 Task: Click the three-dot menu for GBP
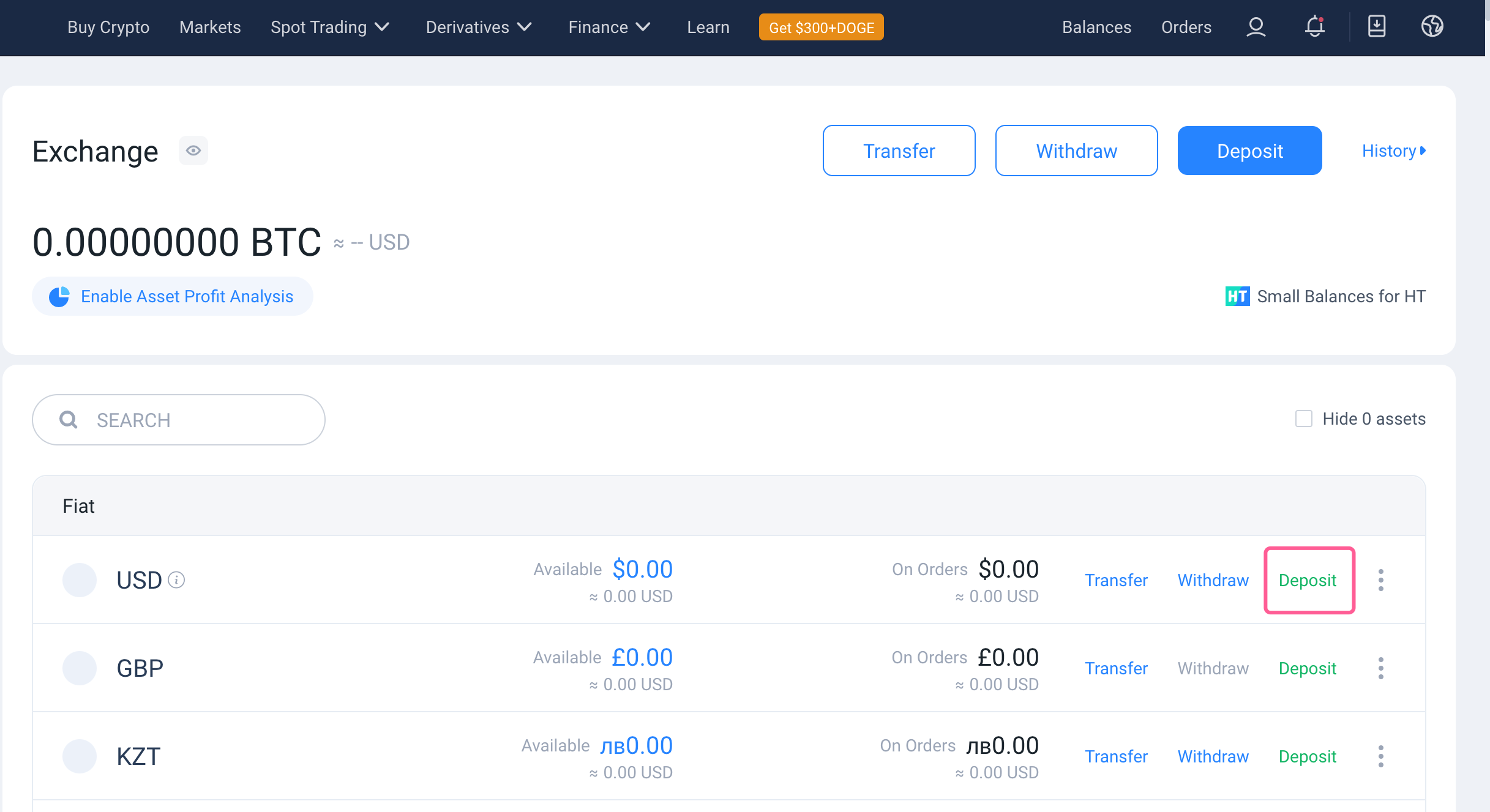point(1382,668)
